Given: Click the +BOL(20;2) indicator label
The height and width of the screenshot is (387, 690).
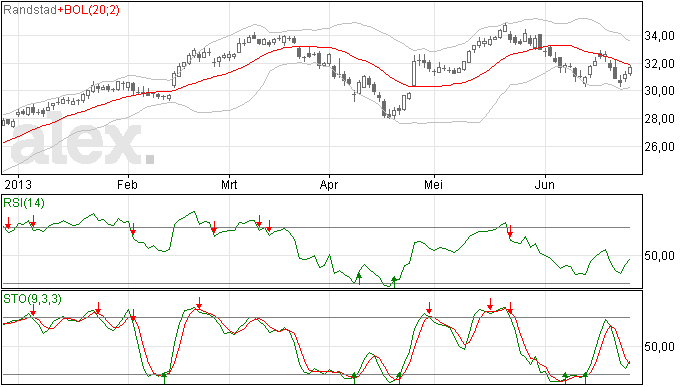Looking at the screenshot, I should click(x=88, y=10).
